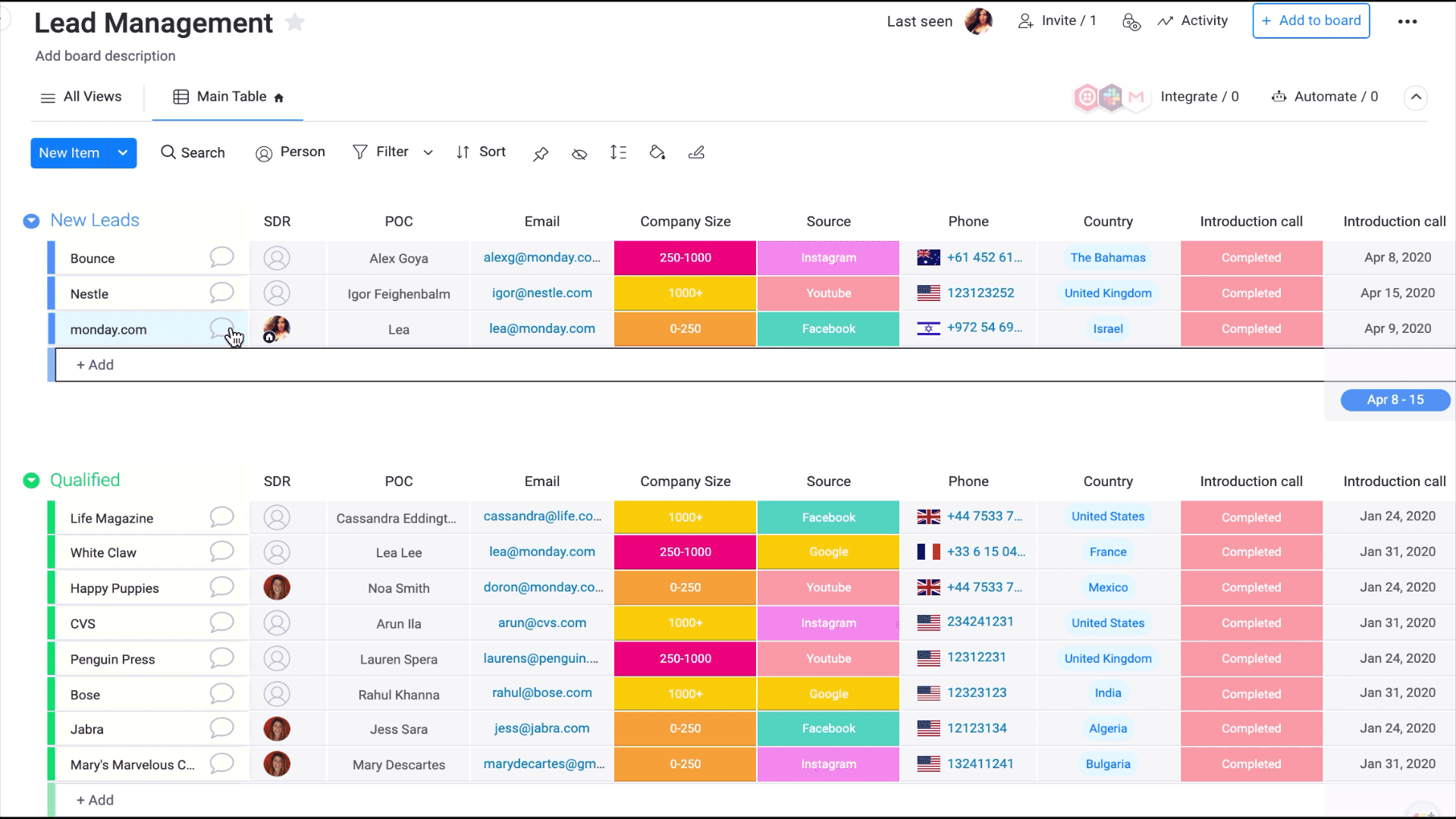Image resolution: width=1456 pixels, height=819 pixels.
Task: Assign SDR person for Nestle row
Action: (277, 293)
